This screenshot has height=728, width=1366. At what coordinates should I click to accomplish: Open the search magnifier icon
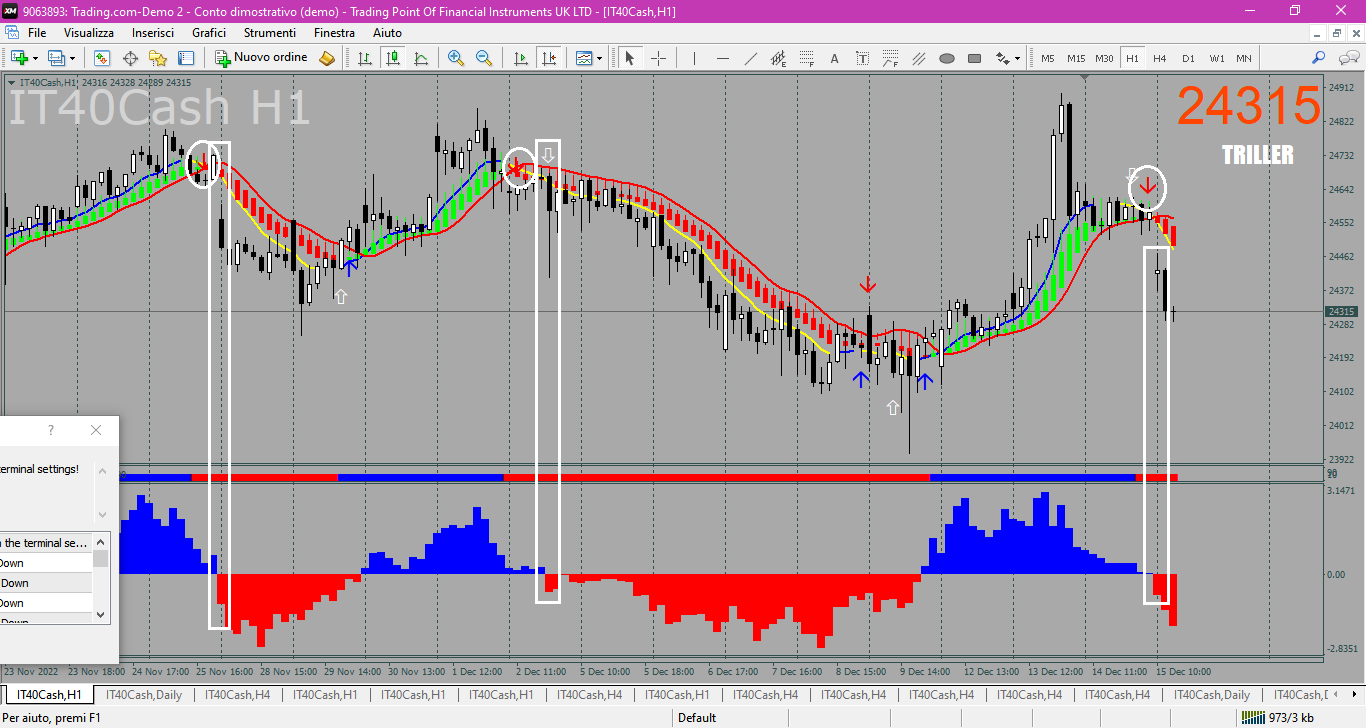point(1319,58)
